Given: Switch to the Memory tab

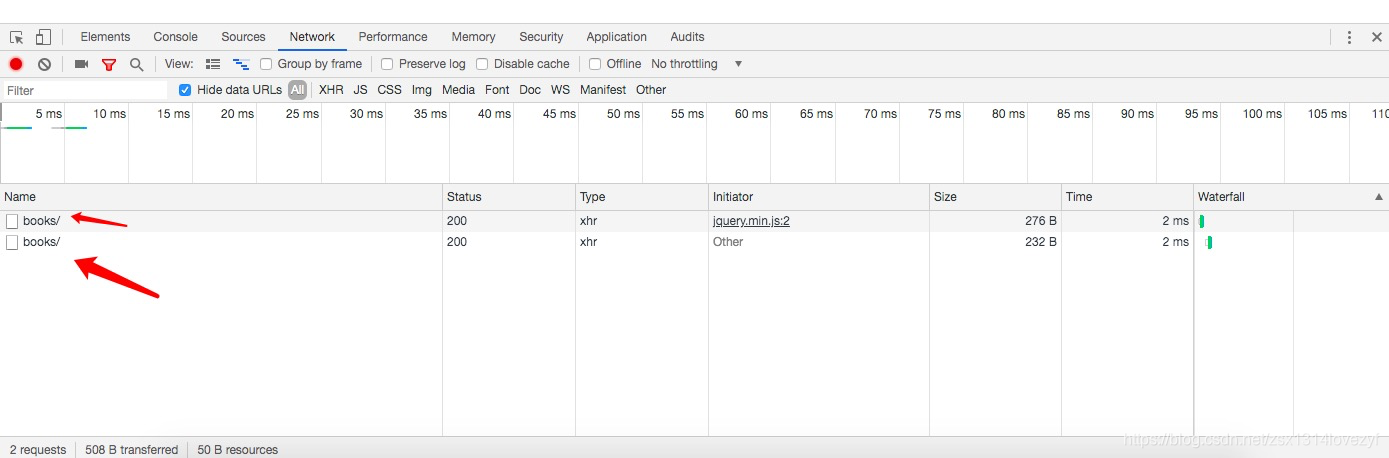Looking at the screenshot, I should pos(473,37).
